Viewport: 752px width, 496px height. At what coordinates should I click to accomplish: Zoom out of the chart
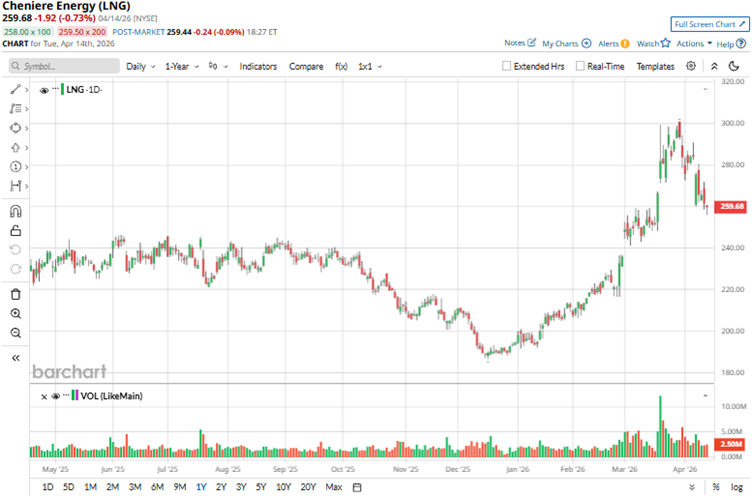(x=15, y=333)
